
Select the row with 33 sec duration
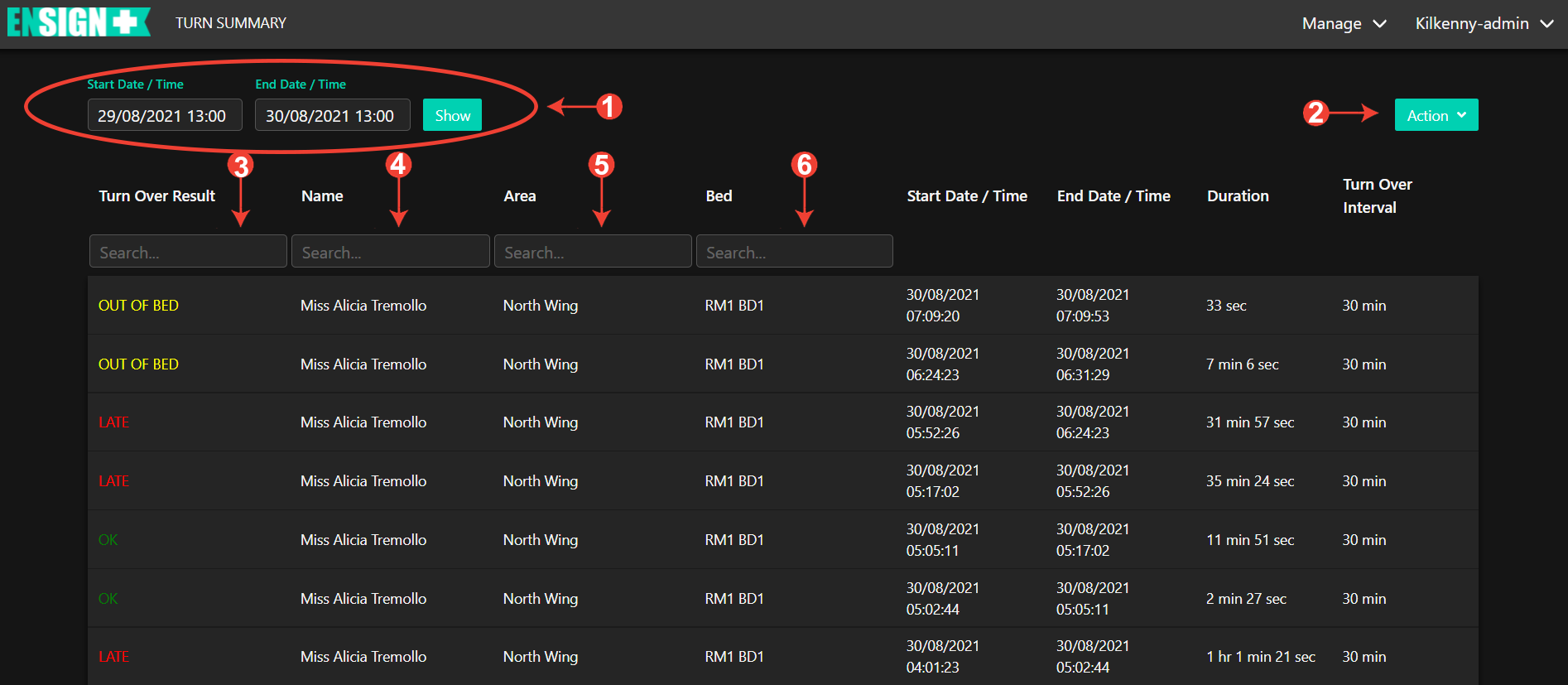pyautogui.click(x=782, y=306)
